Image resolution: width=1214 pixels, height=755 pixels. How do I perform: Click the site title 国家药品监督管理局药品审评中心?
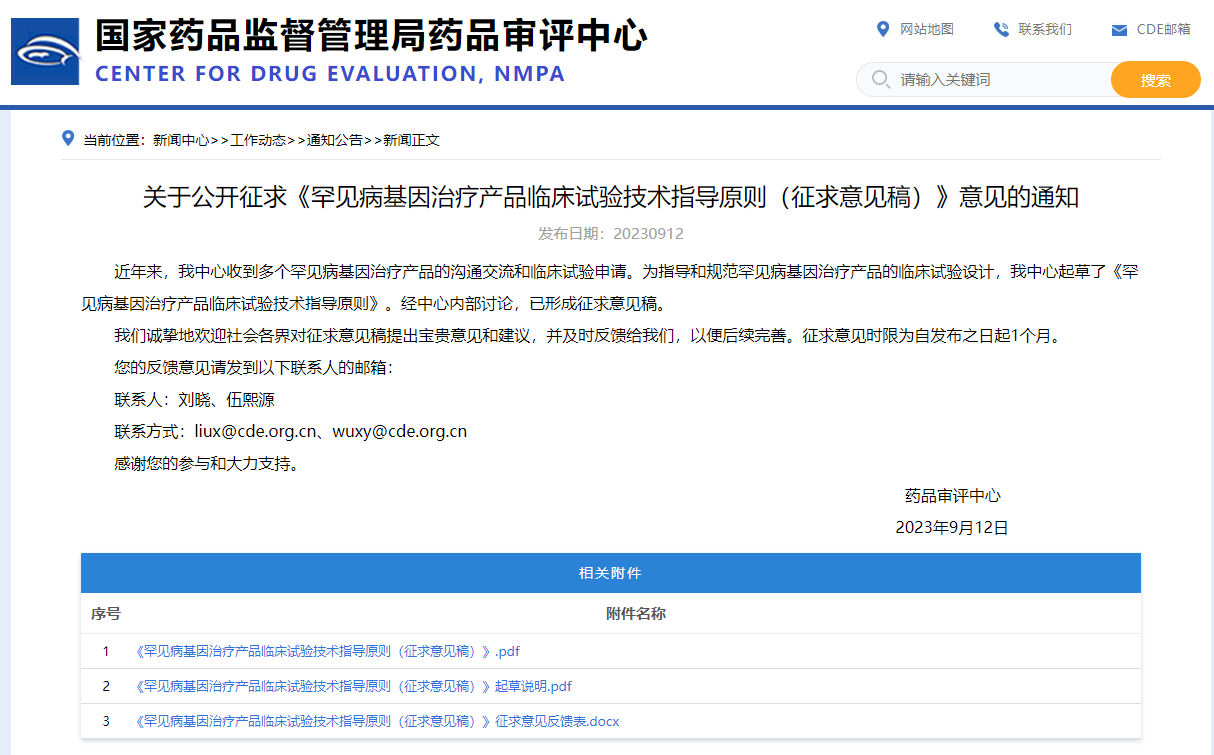point(370,37)
